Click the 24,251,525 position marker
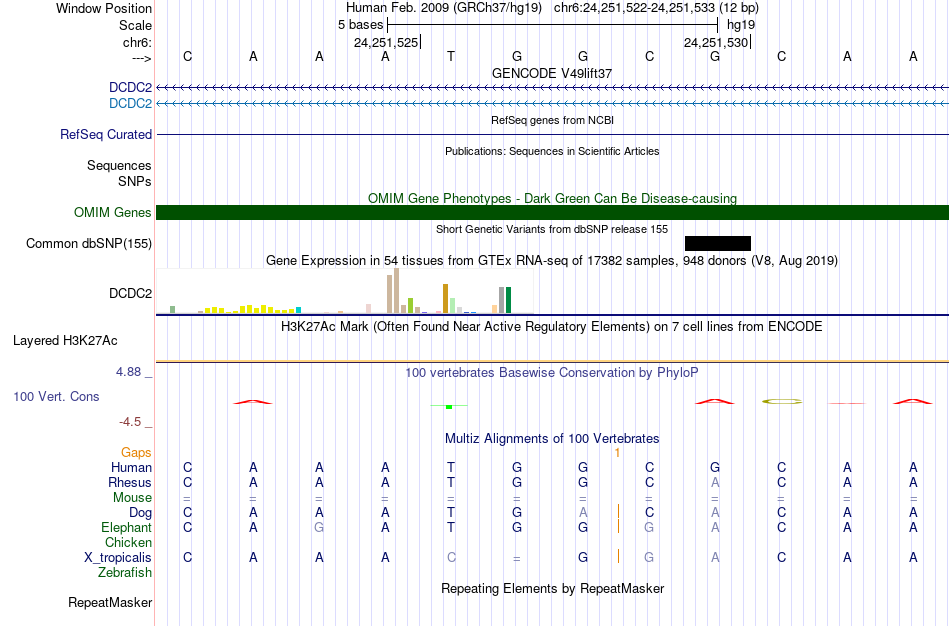 (x=387, y=42)
